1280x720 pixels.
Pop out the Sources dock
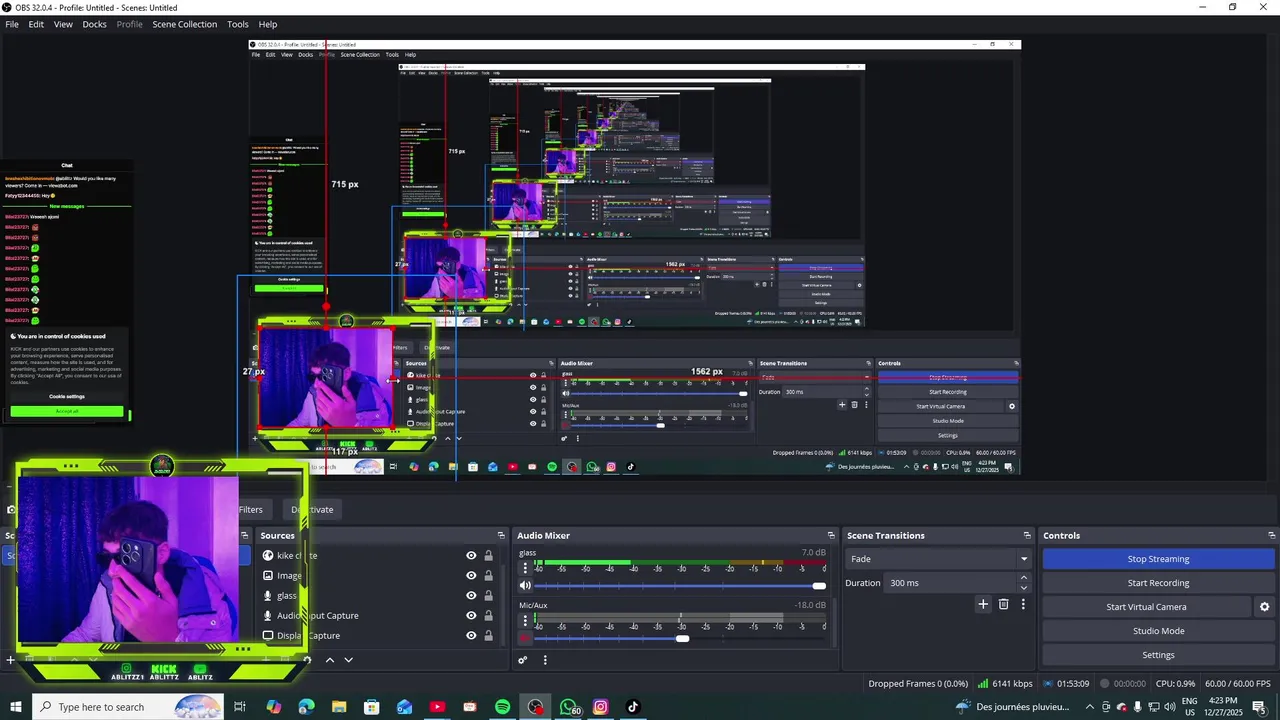coord(502,536)
